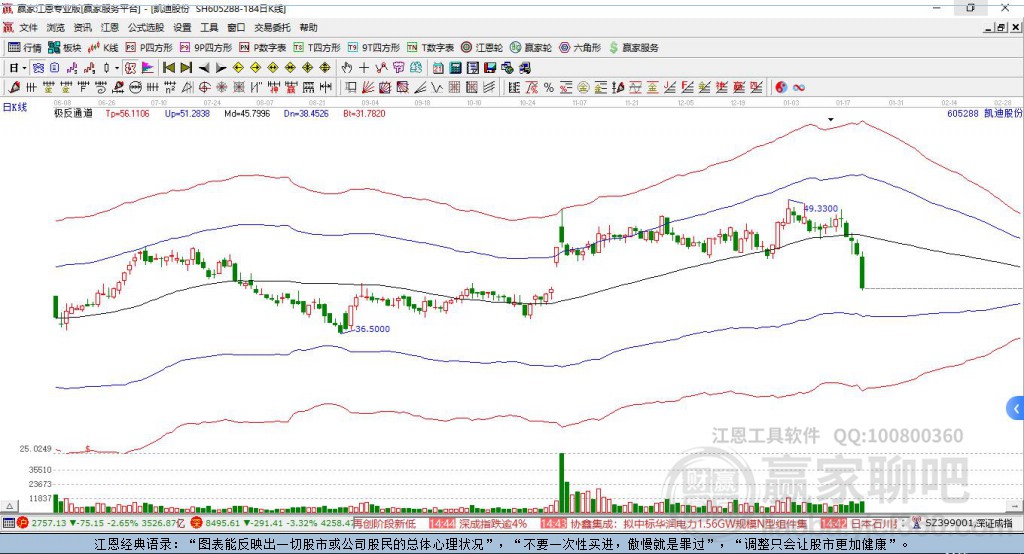The height and width of the screenshot is (554, 1024).
Task: Click the Up=51.2838 indicator value
Action: [x=187, y=114]
